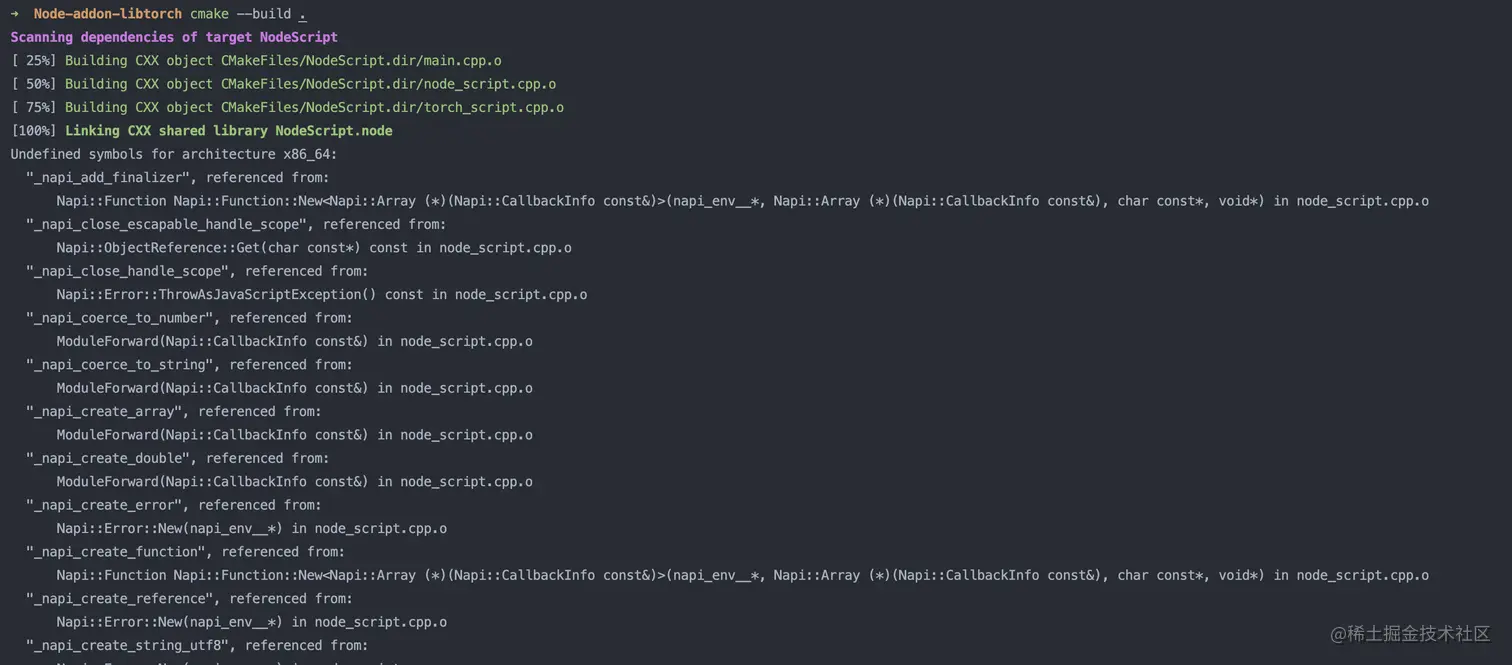Click the Napi::Error::ThrowAsJavaScriptException reference line
The image size is (1512, 665).
[321, 294]
